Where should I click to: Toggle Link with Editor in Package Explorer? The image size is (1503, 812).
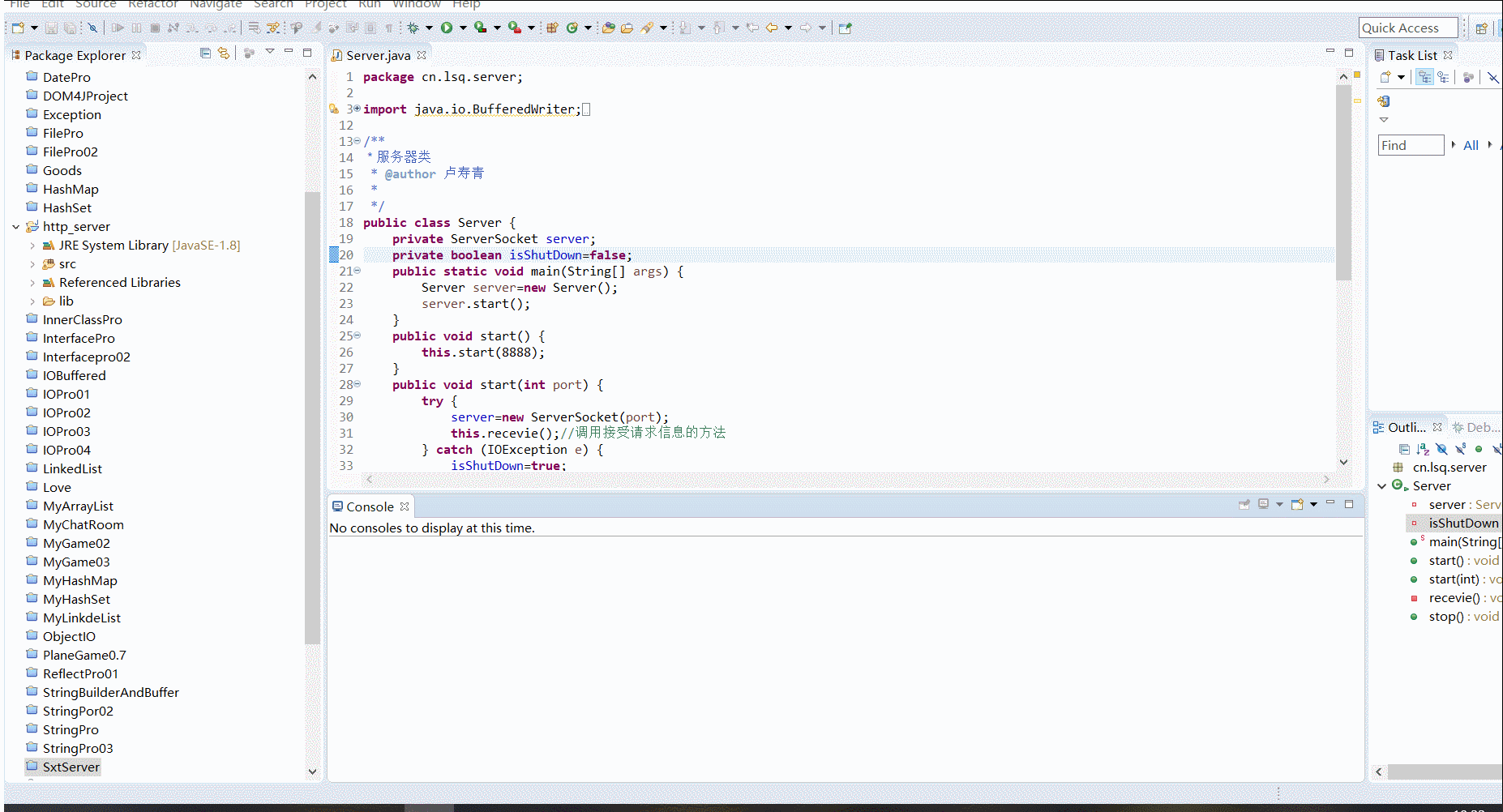(224, 53)
